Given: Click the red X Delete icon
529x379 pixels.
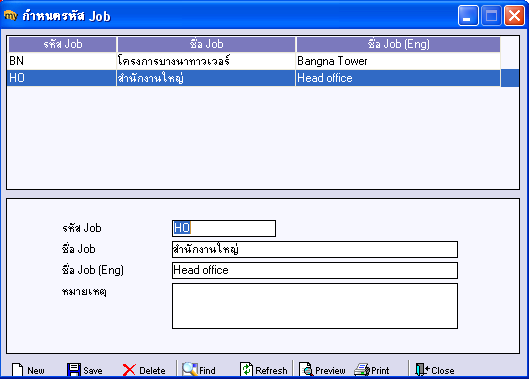Looking at the screenshot, I should pos(129,370).
